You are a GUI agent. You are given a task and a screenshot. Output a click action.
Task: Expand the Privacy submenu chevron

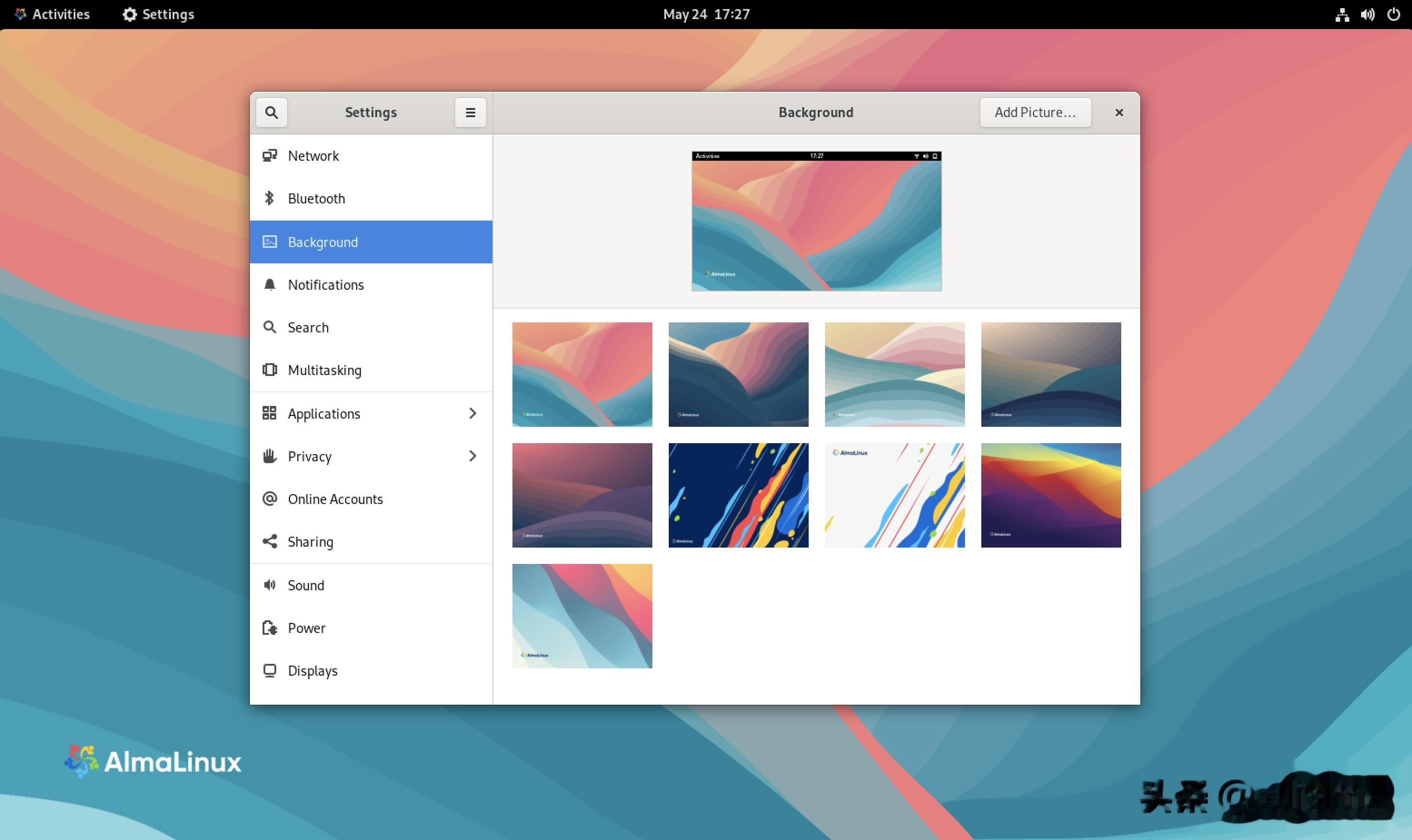tap(472, 456)
